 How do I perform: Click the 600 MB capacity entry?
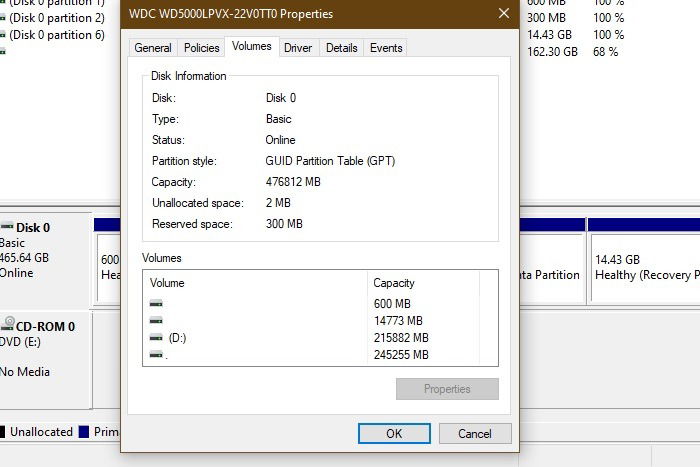point(392,304)
